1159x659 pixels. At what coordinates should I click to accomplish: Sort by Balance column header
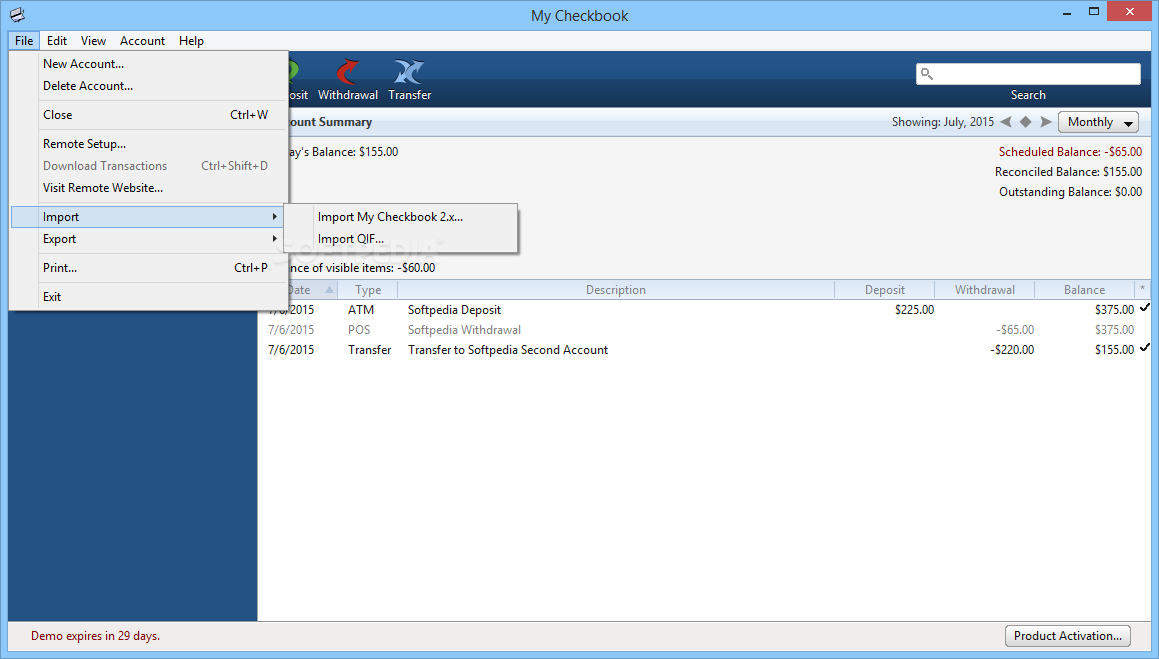tap(1084, 290)
